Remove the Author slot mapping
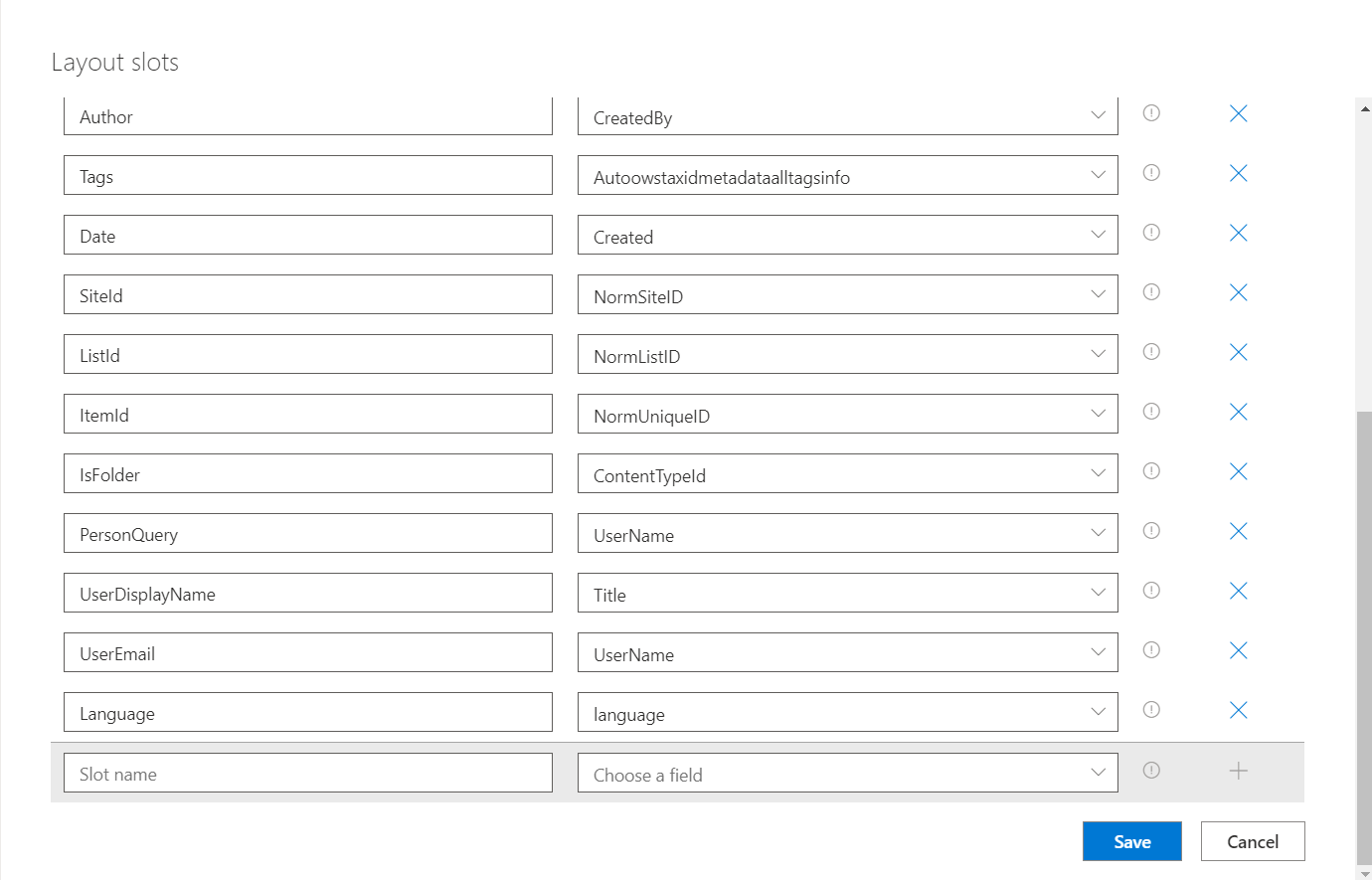 point(1238,113)
